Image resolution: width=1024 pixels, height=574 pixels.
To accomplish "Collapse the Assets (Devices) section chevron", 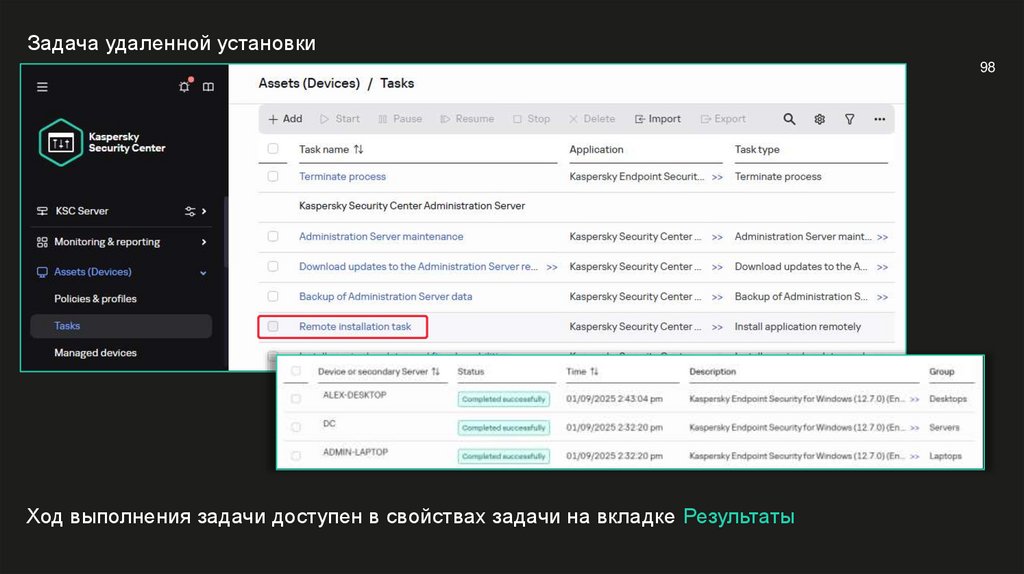I will click(x=203, y=273).
